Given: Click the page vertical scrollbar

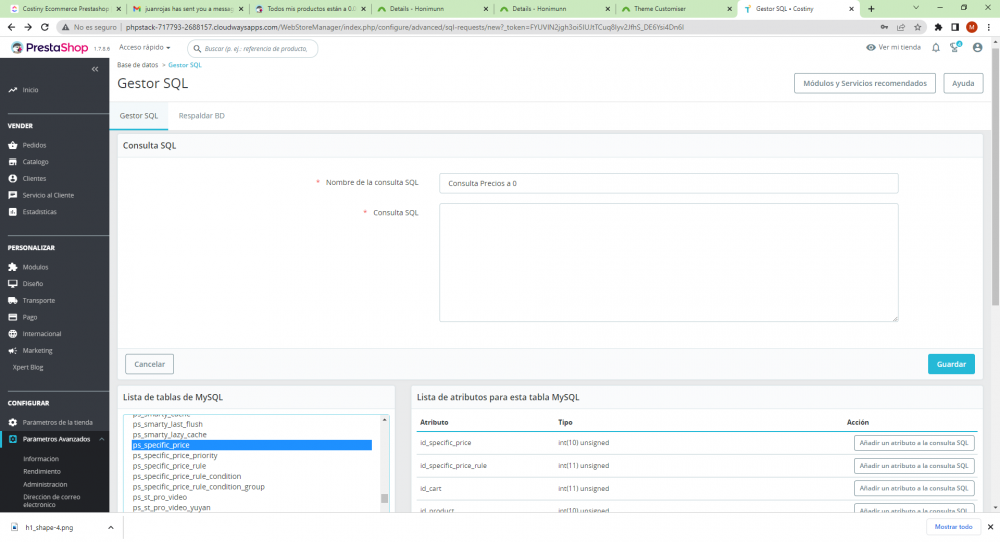Looking at the screenshot, I should [995, 179].
